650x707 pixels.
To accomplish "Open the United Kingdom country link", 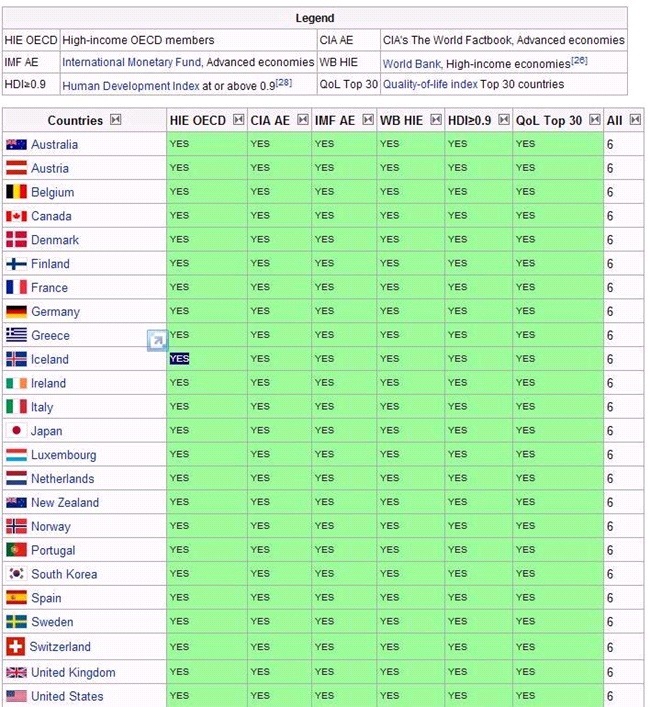I will point(73,673).
